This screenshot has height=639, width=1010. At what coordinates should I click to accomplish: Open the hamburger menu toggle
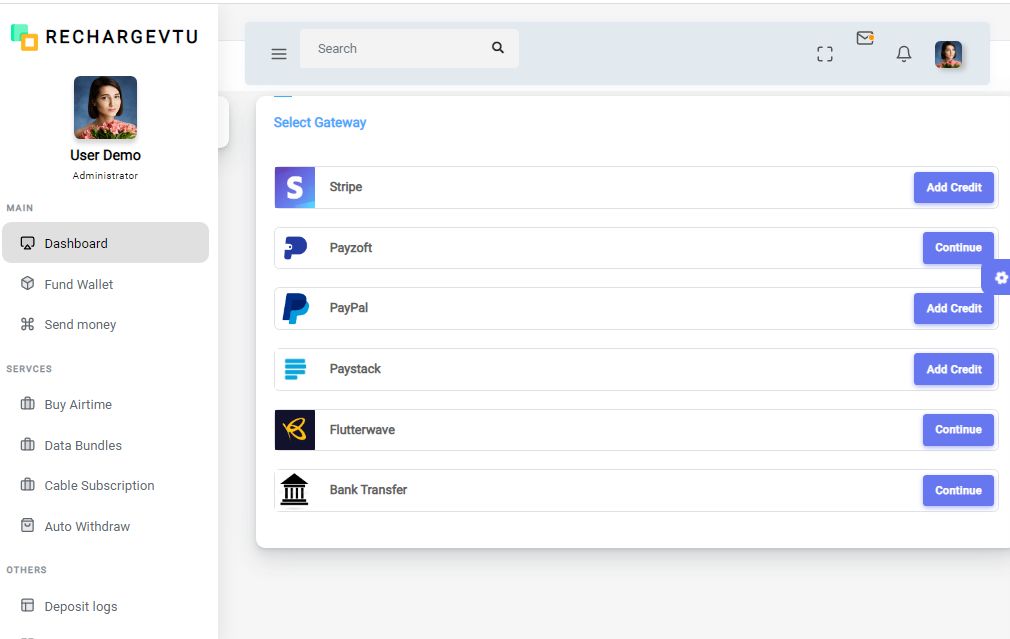tap(279, 54)
